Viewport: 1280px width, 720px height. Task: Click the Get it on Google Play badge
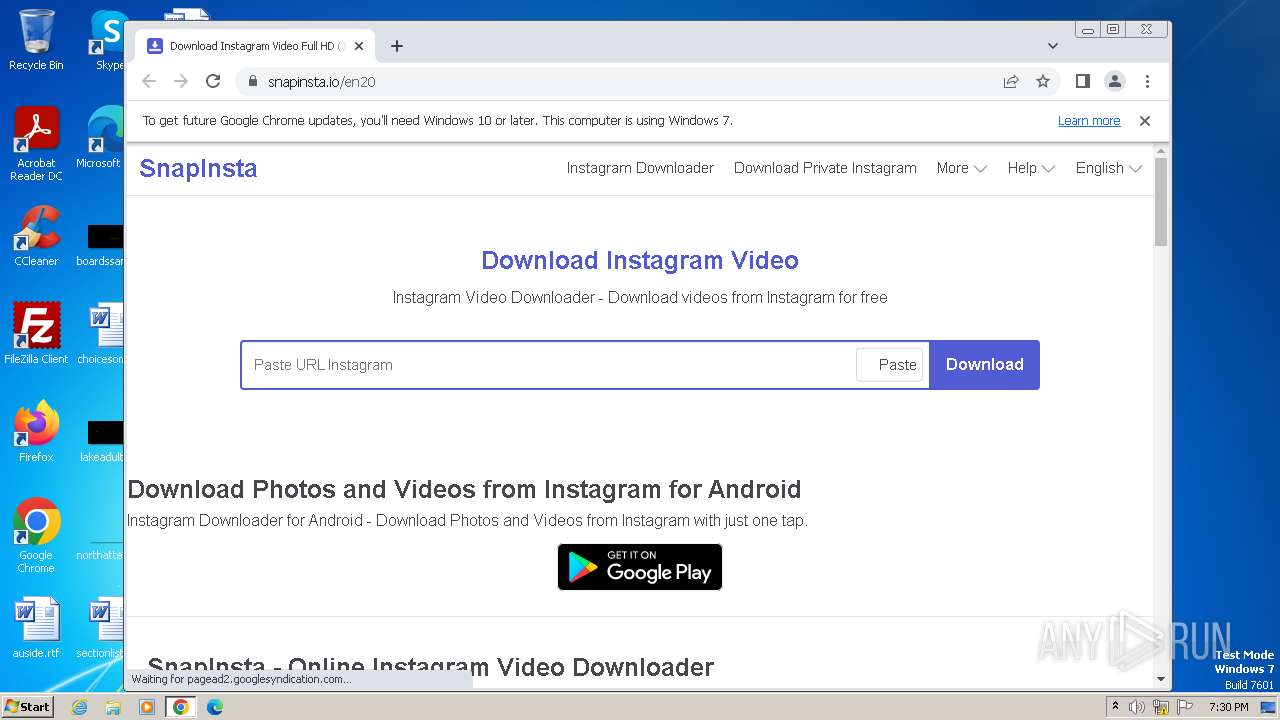tap(640, 567)
